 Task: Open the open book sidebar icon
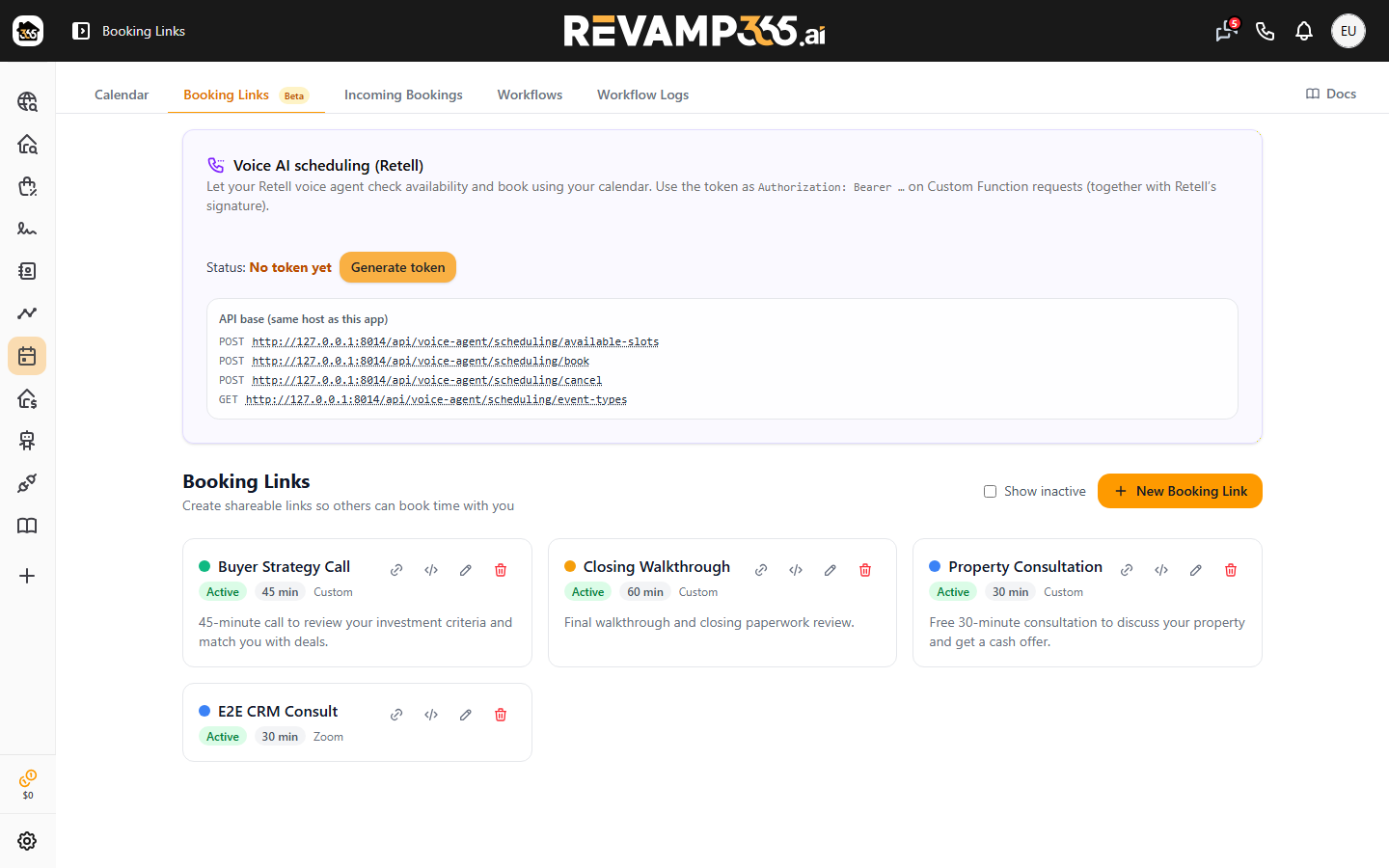click(27, 526)
